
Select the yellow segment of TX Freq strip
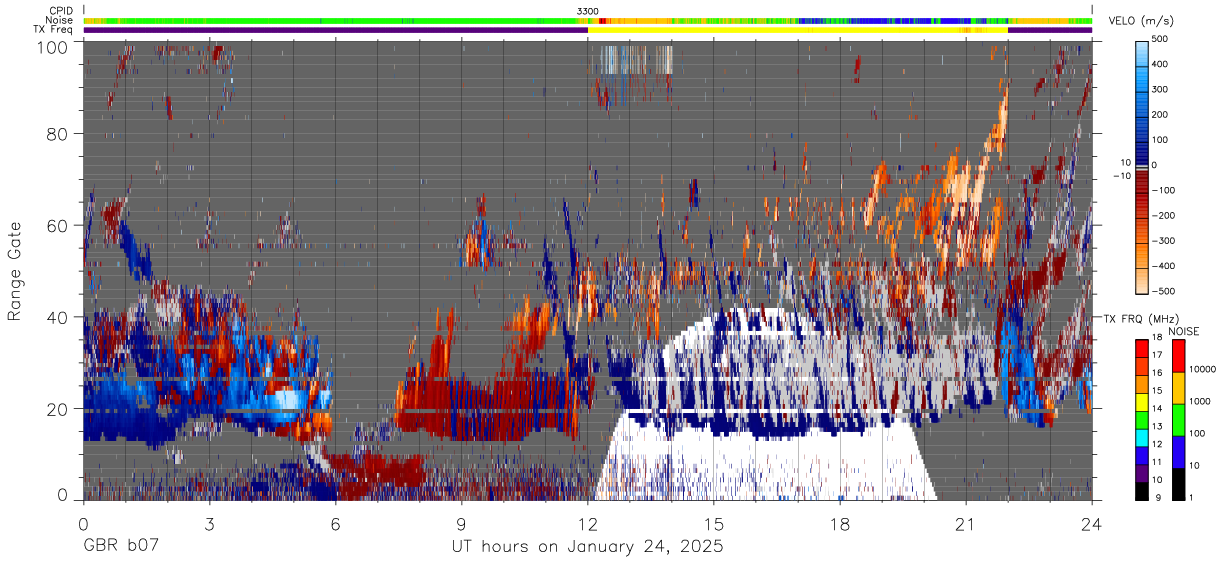[797, 30]
